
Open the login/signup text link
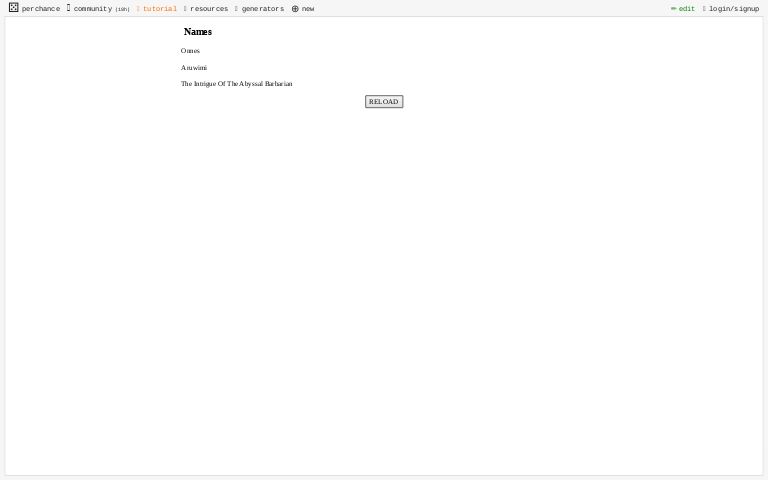click(x=734, y=9)
